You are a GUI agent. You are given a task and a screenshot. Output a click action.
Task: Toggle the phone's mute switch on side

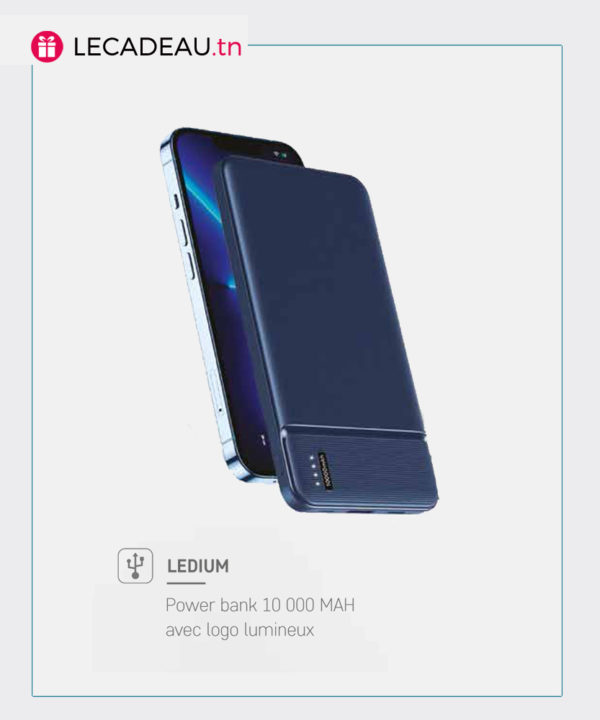coord(175,201)
